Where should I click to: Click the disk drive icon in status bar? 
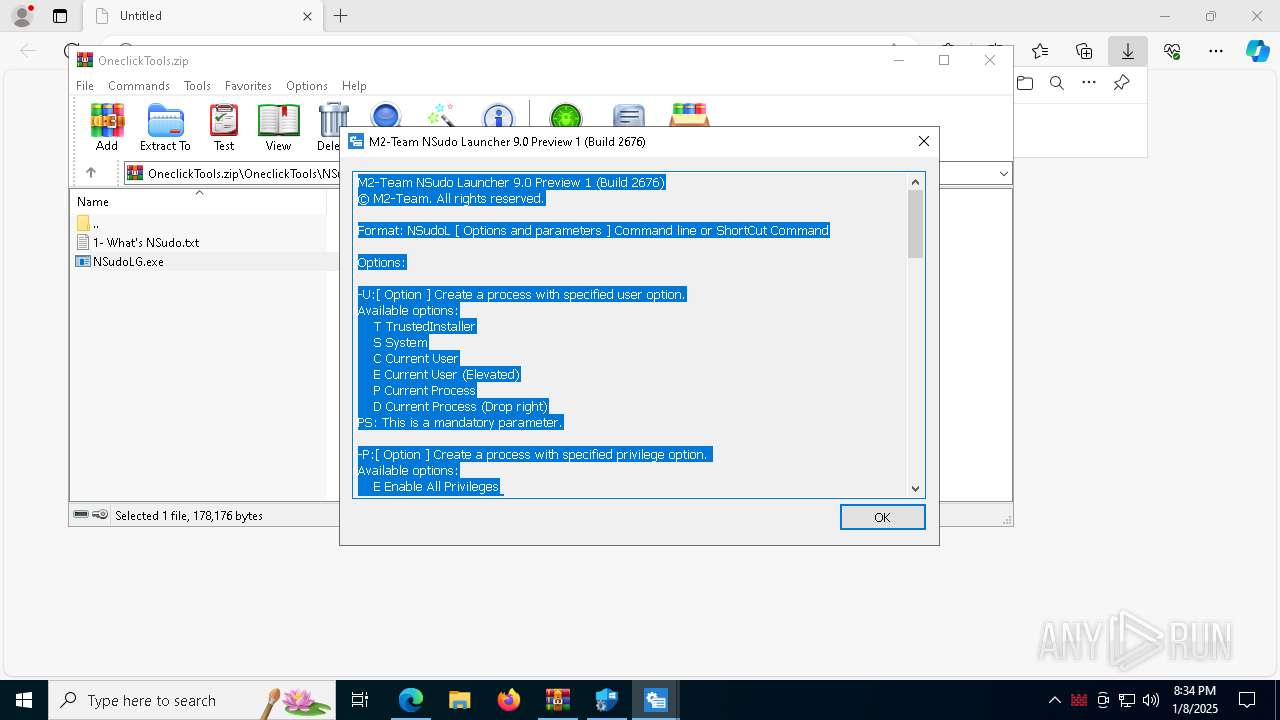click(x=81, y=515)
